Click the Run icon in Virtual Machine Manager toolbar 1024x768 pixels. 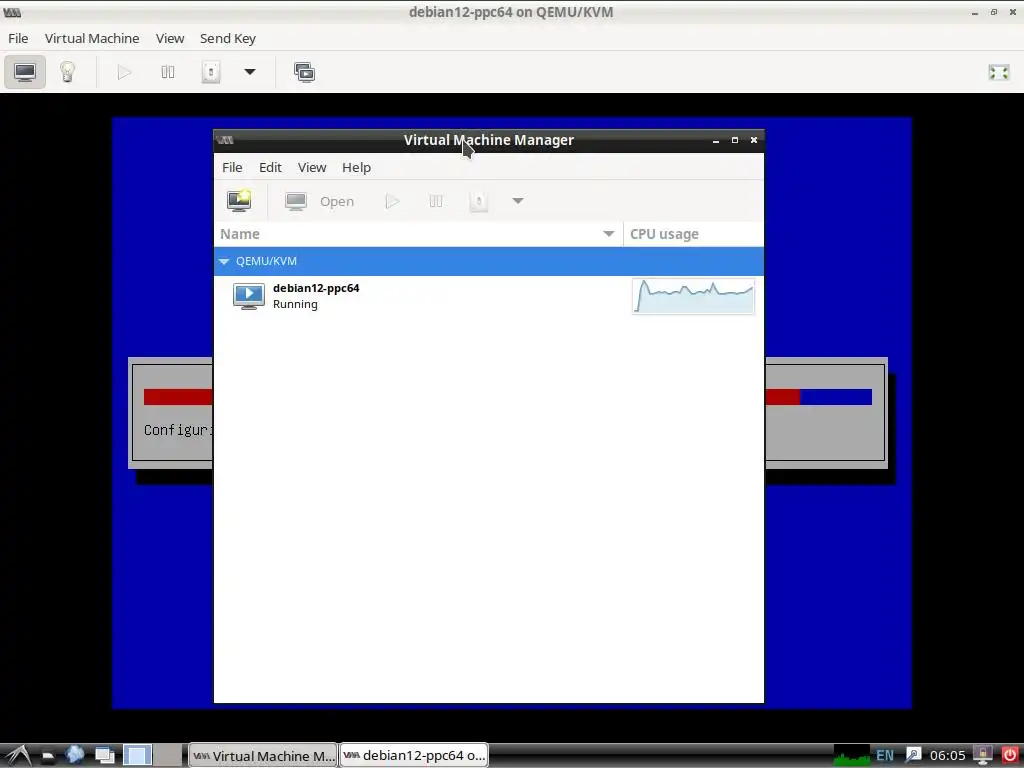[392, 201]
